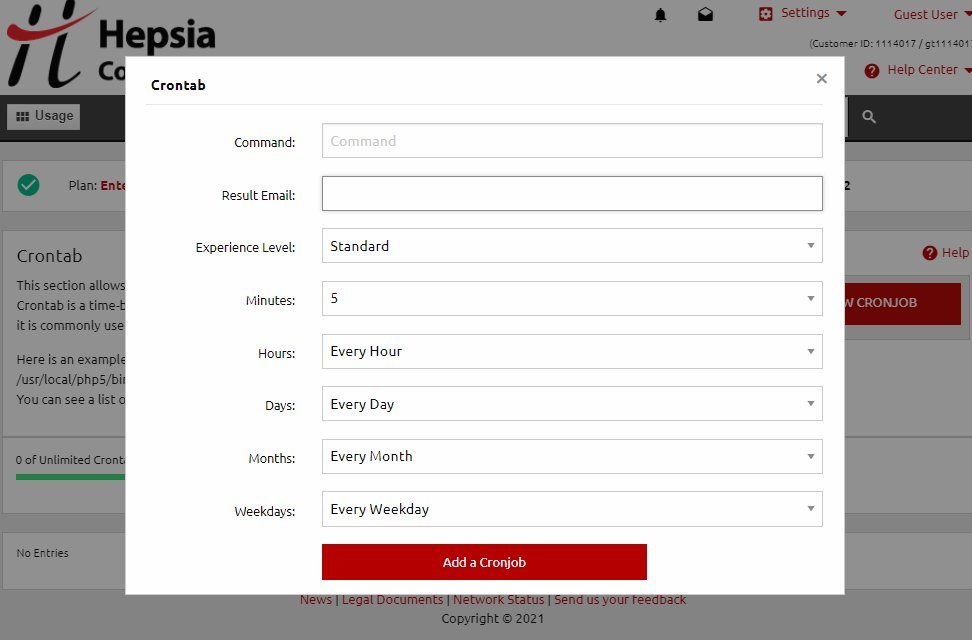Click the notifications bell icon
The height and width of the screenshot is (640, 972).
(x=660, y=15)
